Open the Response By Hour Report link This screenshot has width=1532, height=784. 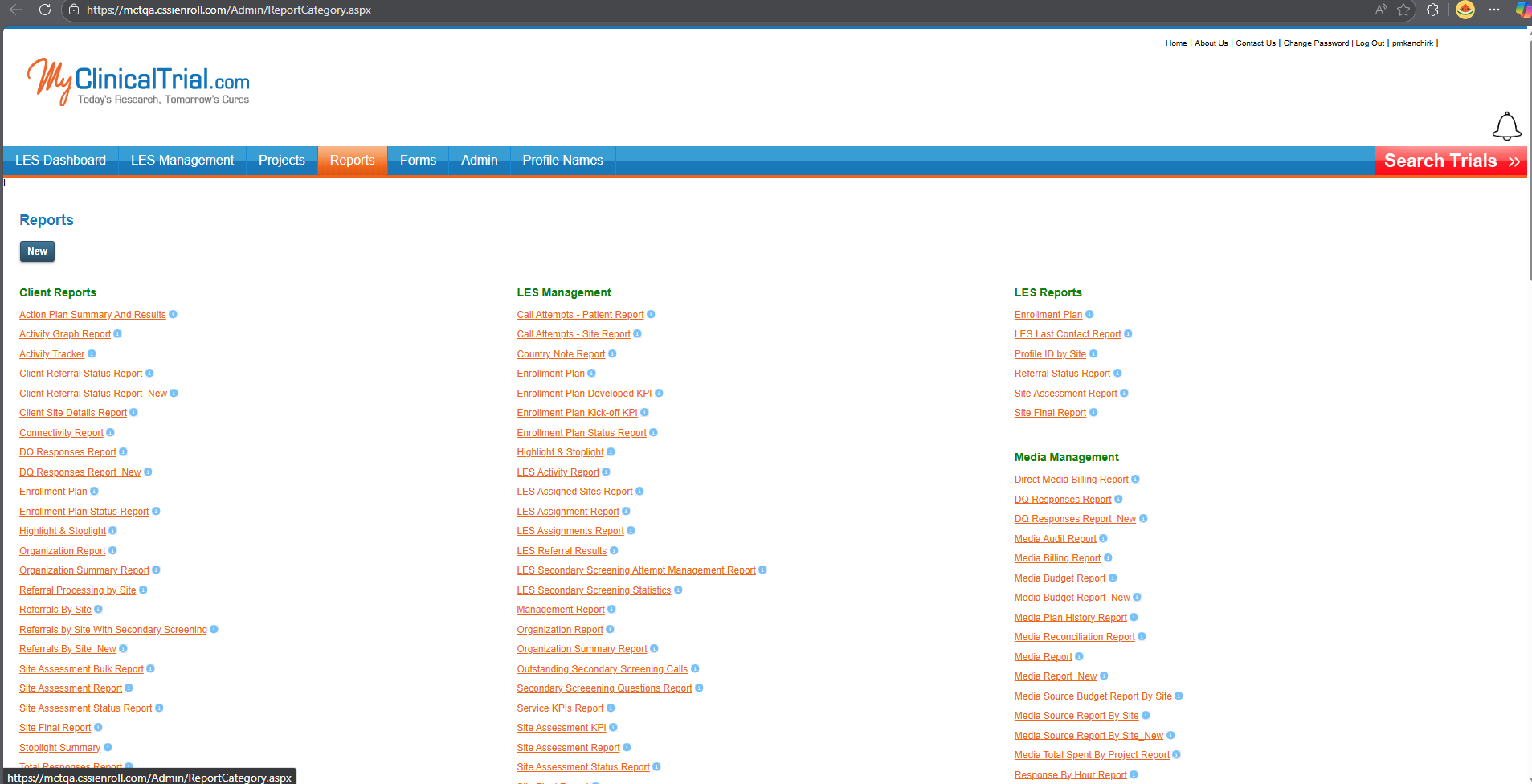tap(1070, 775)
